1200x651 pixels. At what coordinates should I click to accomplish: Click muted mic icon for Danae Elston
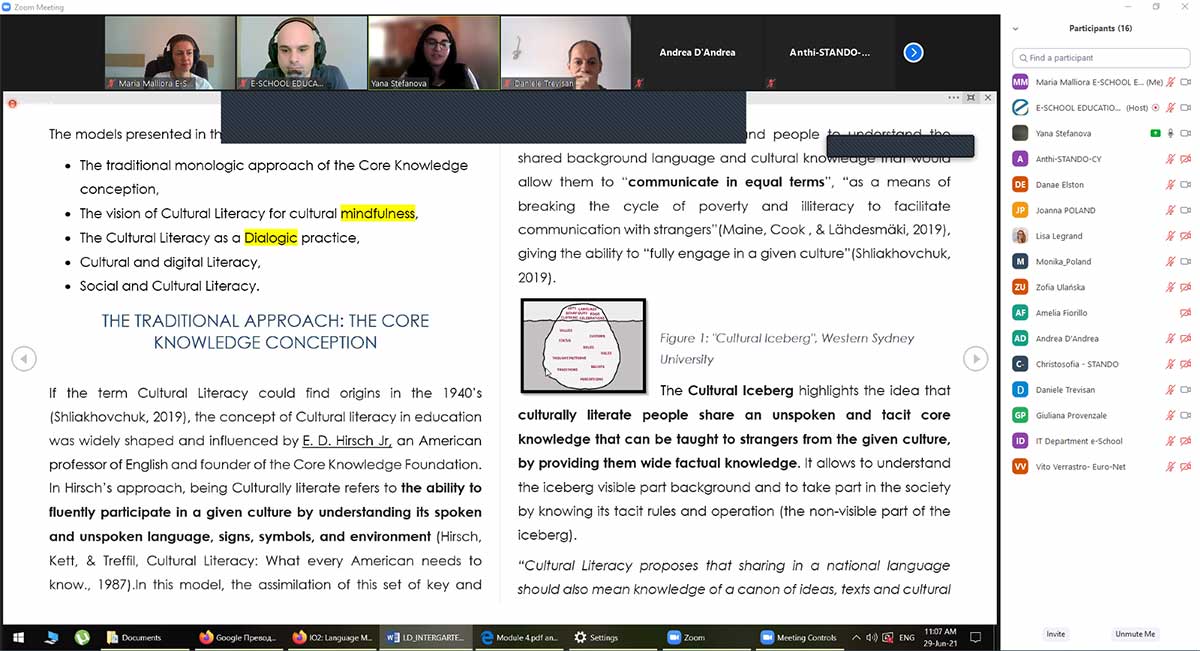pos(1170,185)
